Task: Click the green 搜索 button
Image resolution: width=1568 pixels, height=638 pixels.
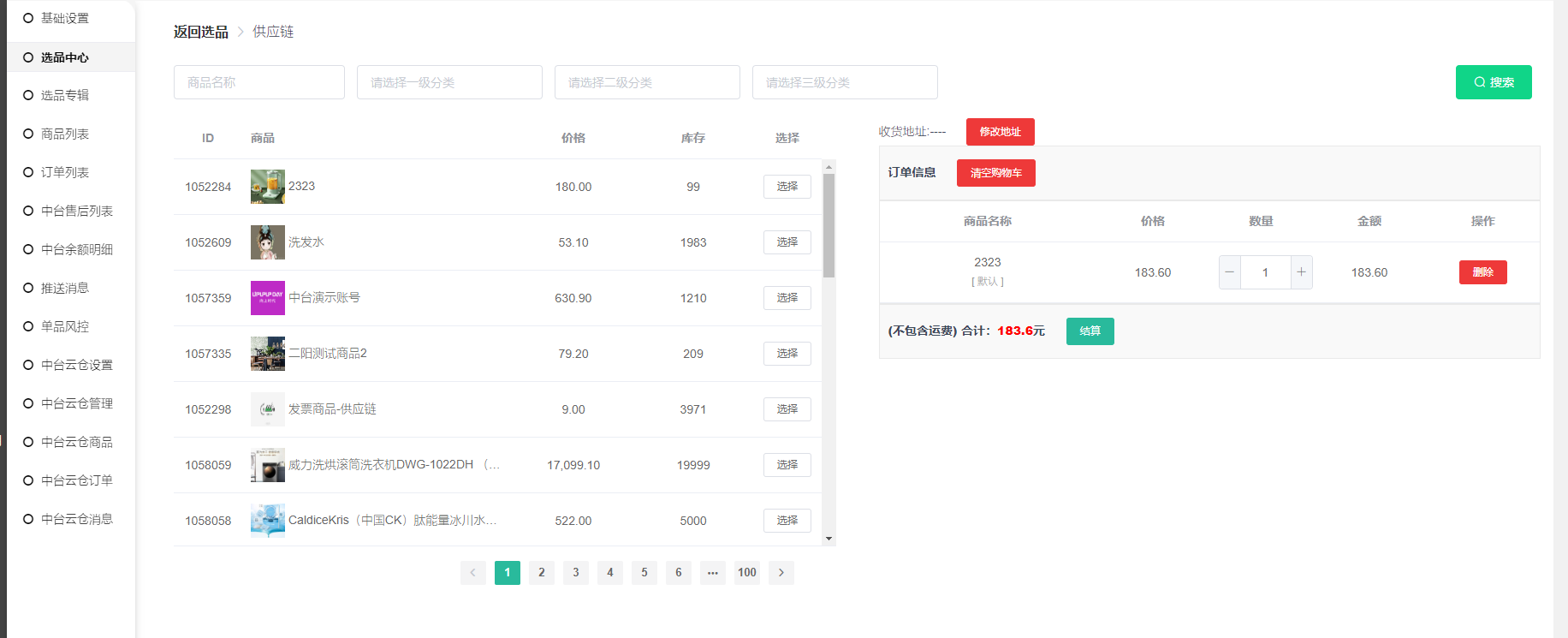Action: coord(1494,82)
